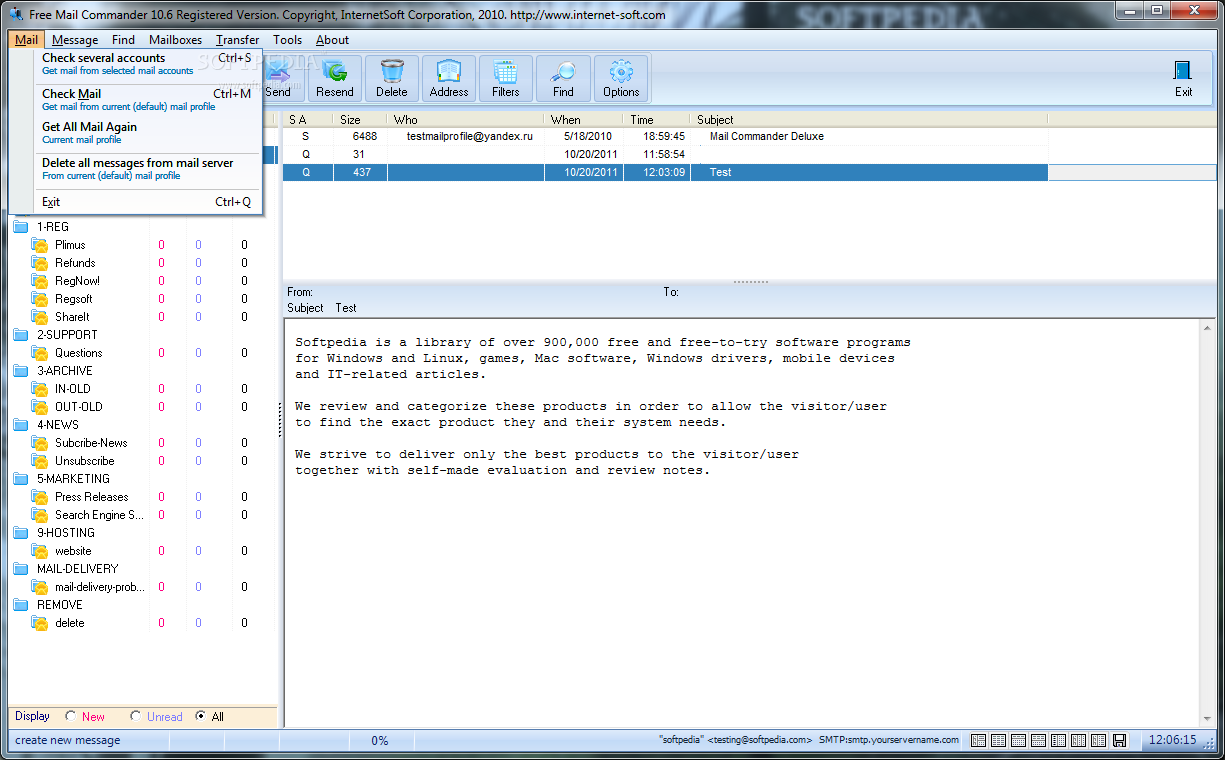Choose Delete all messages from mail server

pyautogui.click(x=147, y=168)
